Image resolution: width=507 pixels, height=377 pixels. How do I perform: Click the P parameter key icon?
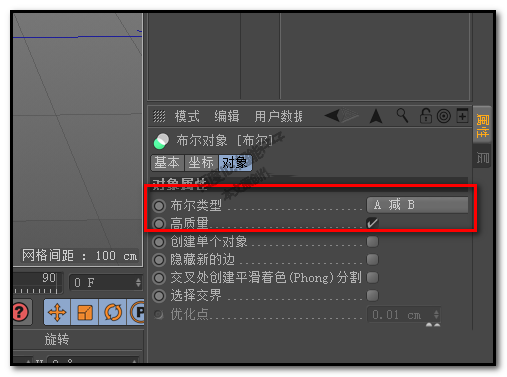point(136,312)
